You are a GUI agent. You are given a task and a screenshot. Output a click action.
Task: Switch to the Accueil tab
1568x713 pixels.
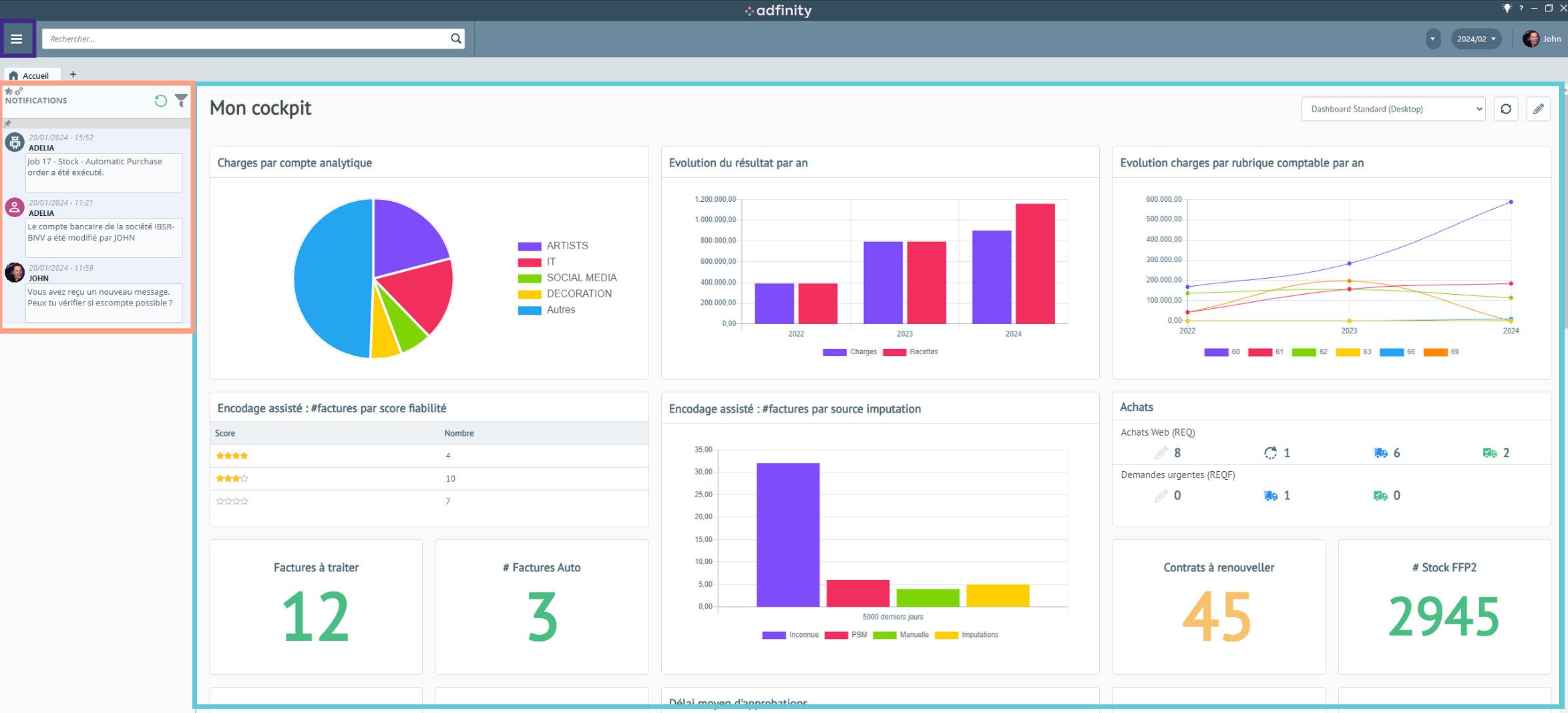(30, 76)
